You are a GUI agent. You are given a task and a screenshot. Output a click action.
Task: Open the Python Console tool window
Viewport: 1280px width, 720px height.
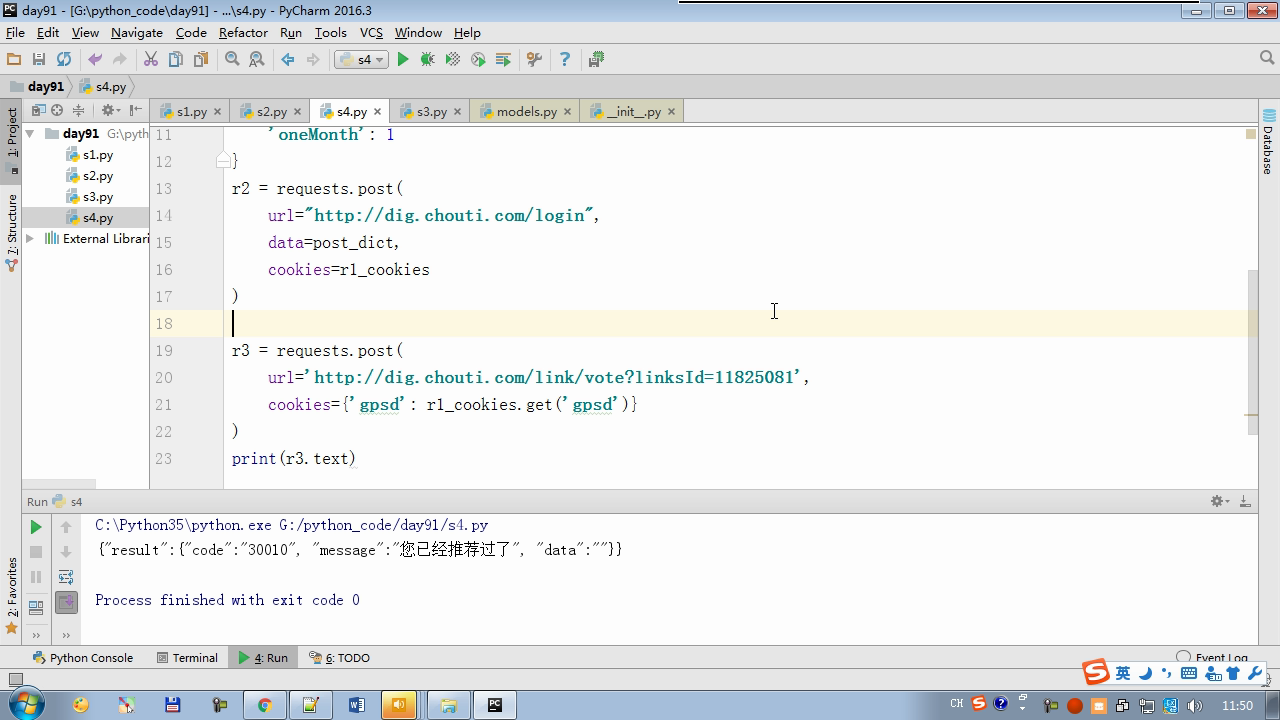click(x=83, y=658)
